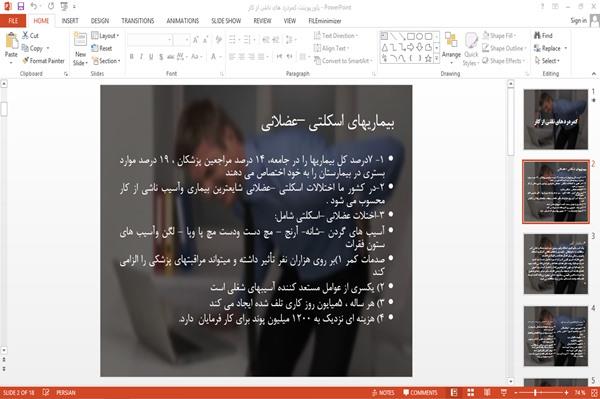The width and height of the screenshot is (600, 399).
Task: Toggle text Shadow formatting
Action: click(x=161, y=57)
